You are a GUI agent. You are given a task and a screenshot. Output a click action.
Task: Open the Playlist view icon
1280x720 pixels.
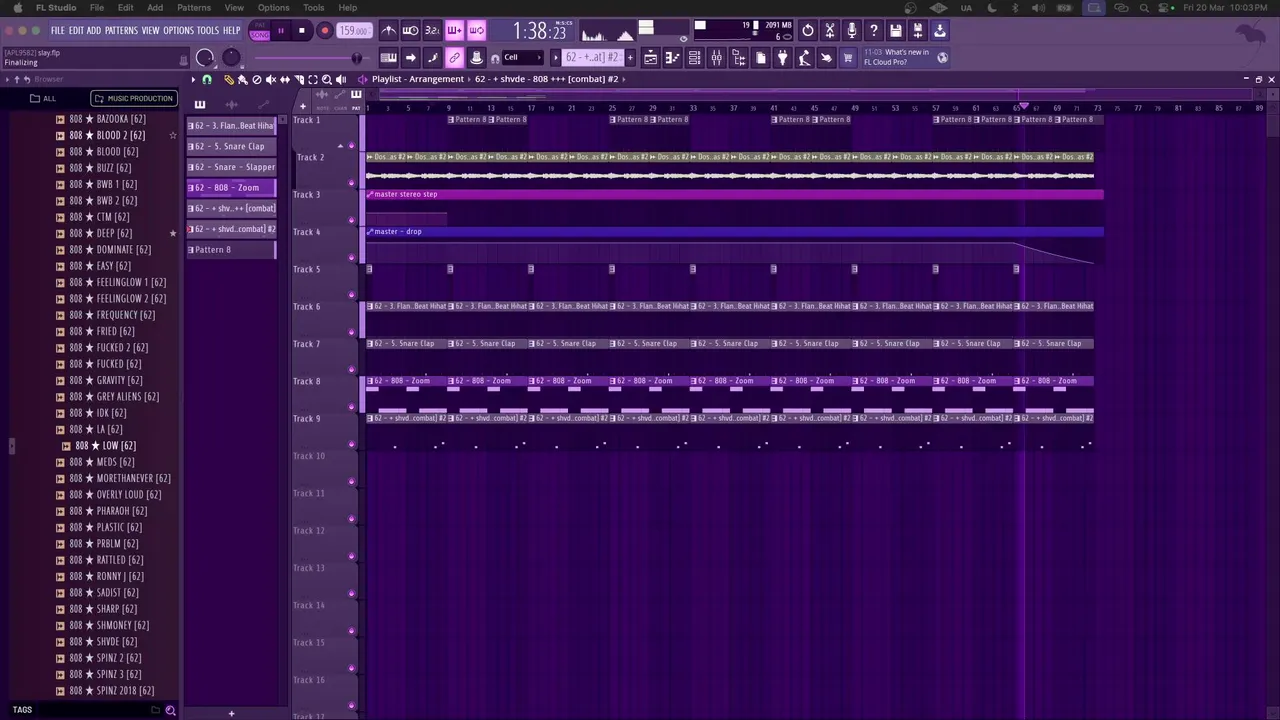(x=651, y=58)
